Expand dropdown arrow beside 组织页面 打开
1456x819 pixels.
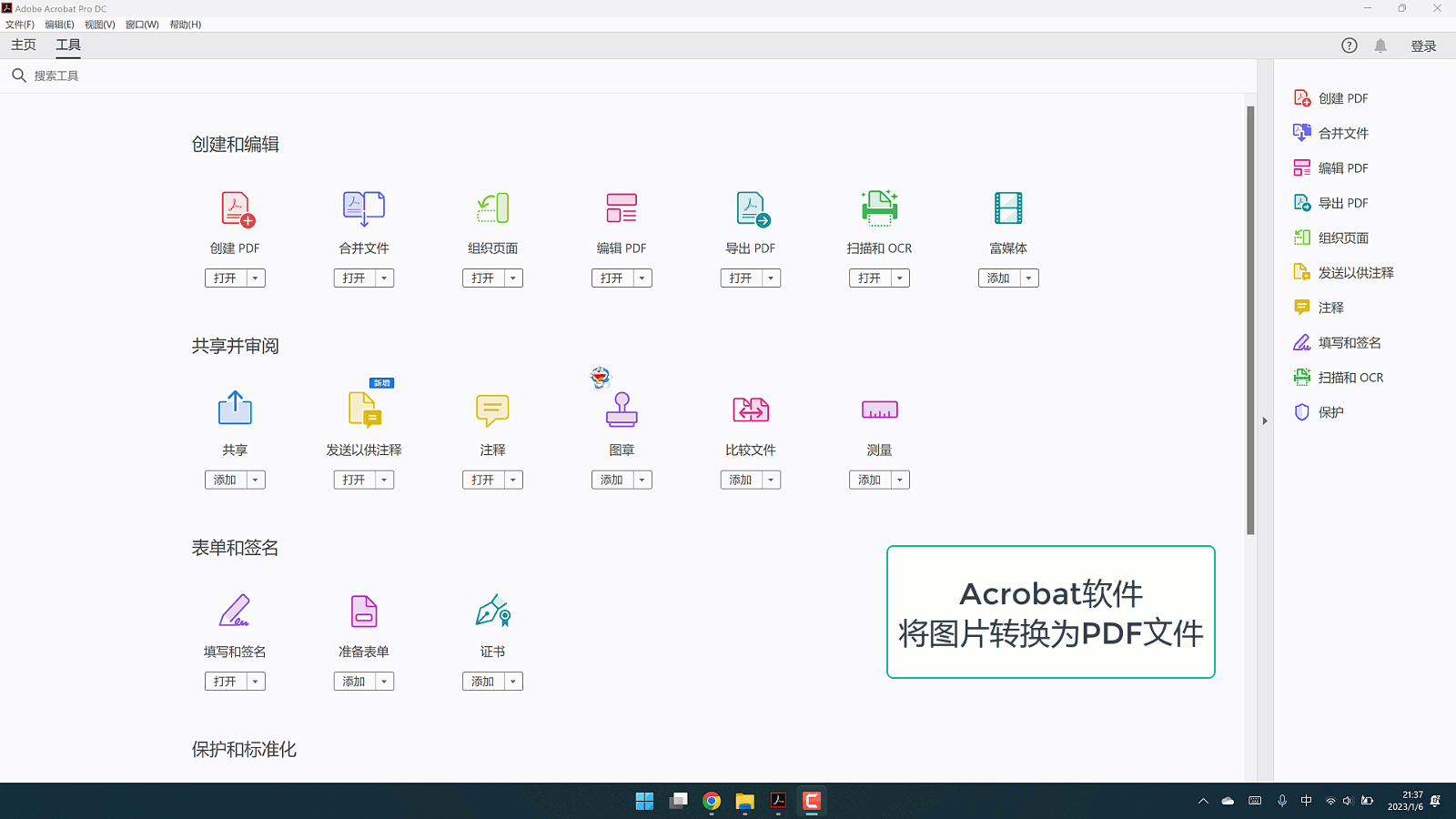pyautogui.click(x=513, y=278)
